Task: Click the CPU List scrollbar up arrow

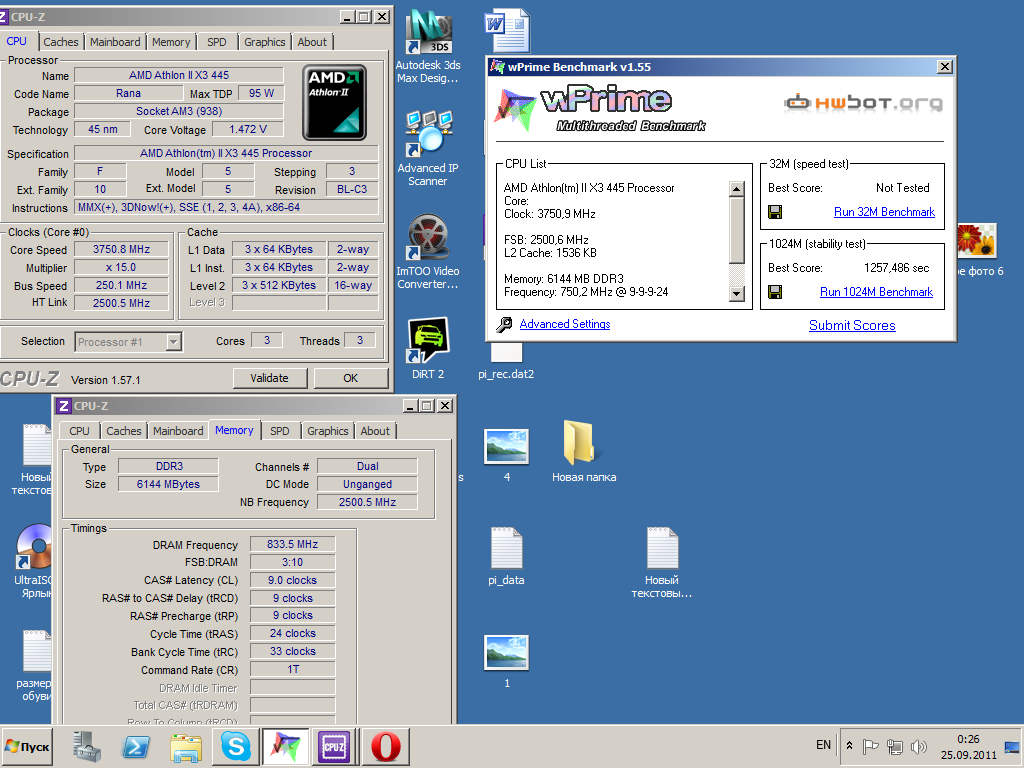Action: [737, 189]
